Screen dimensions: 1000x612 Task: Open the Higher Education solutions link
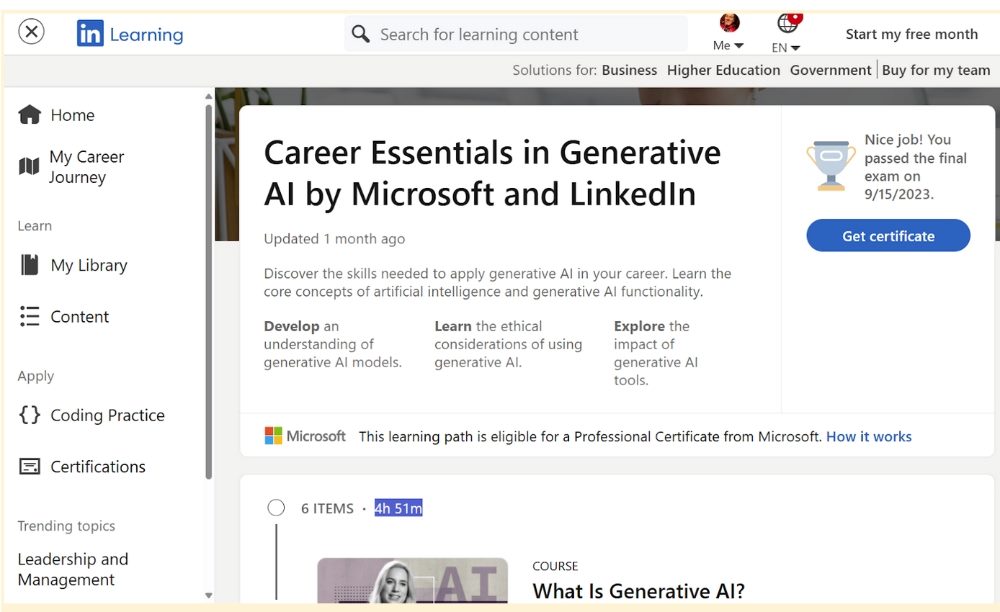(x=723, y=70)
